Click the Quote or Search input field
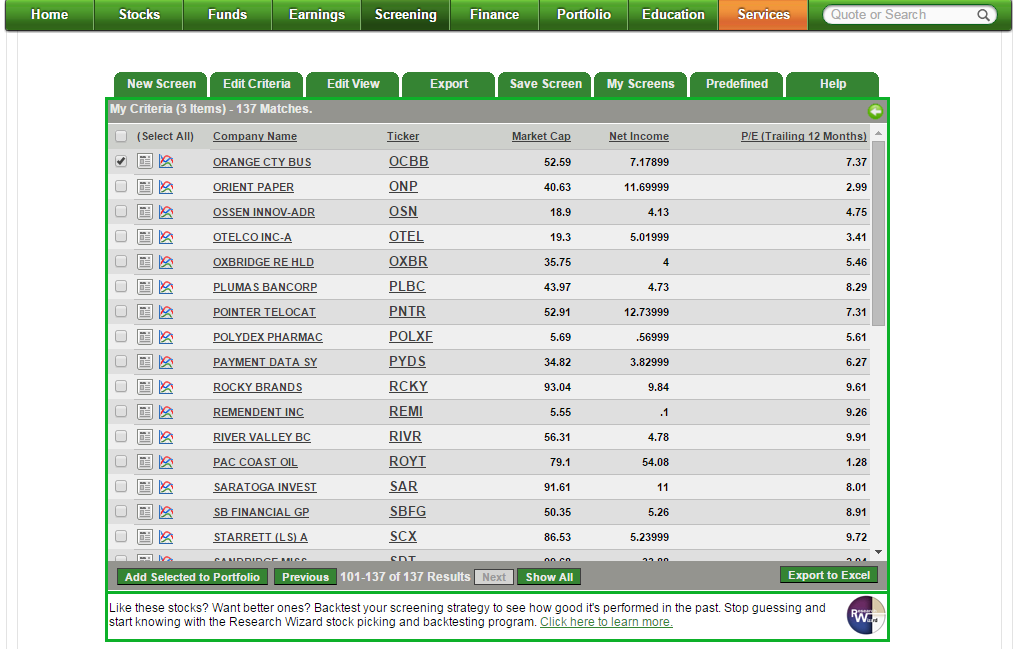 click(x=902, y=14)
